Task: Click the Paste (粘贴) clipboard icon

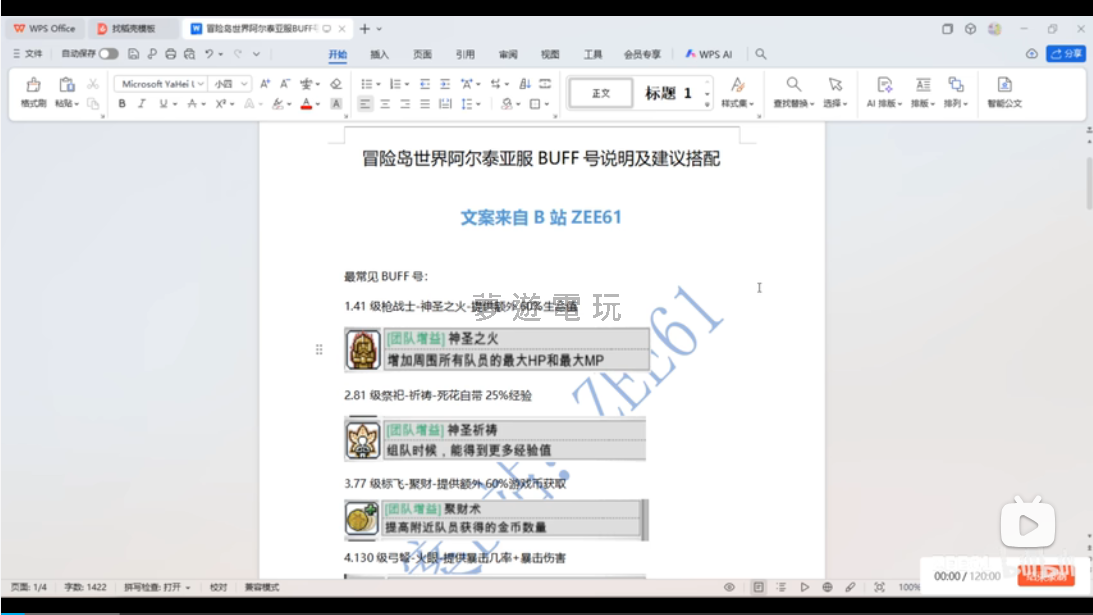Action: coord(66,85)
